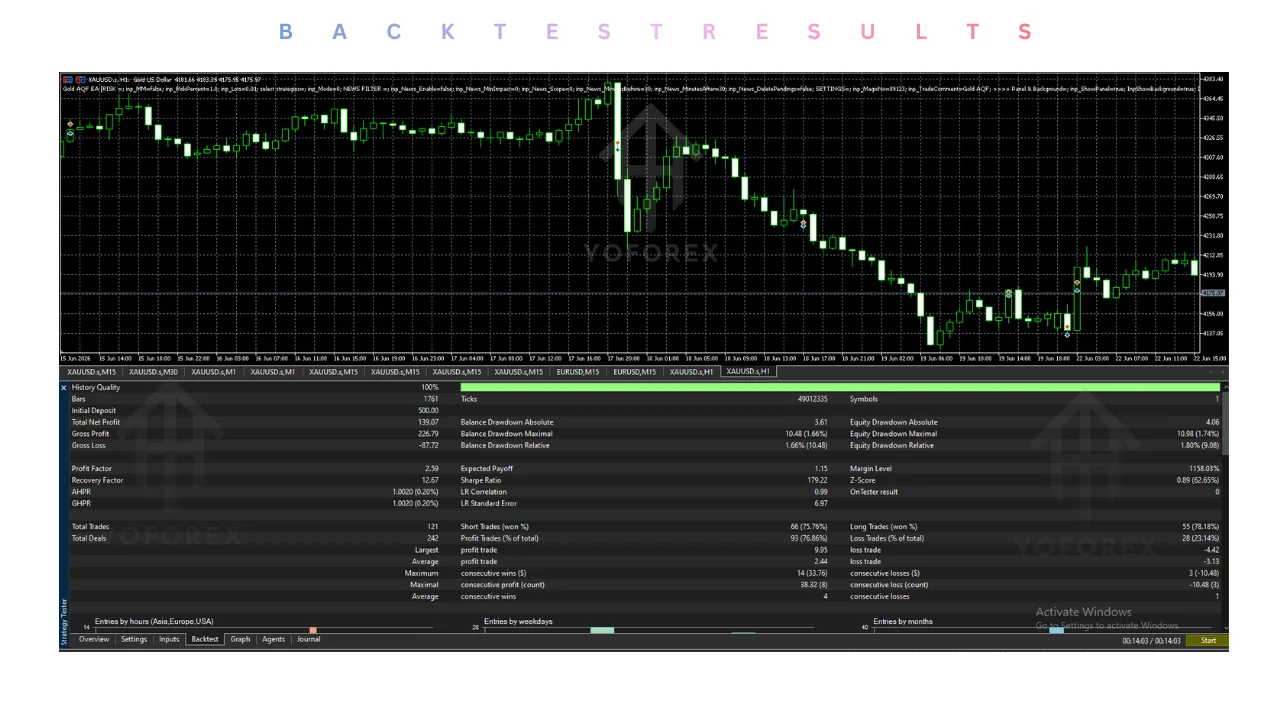Open the Journal tab
Image resolution: width=1280 pixels, height=720 pixels.
(x=309, y=639)
